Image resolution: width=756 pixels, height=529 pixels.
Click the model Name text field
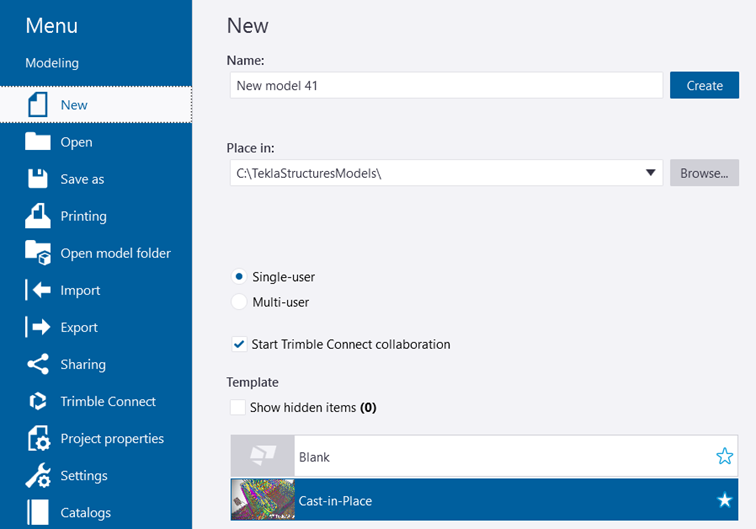coord(445,86)
